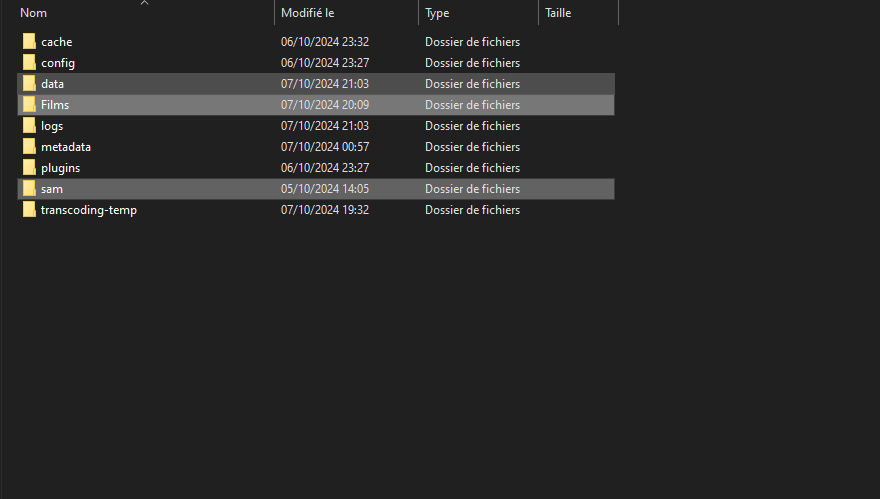
Task: Click date 05/10/2024 14:05 of sam
Action: 325,189
